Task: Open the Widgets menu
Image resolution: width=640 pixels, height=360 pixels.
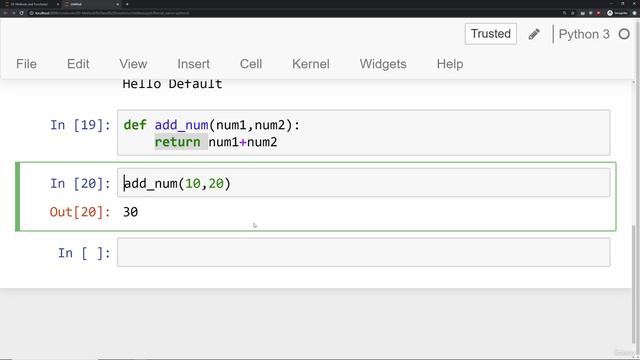Action: (x=383, y=64)
